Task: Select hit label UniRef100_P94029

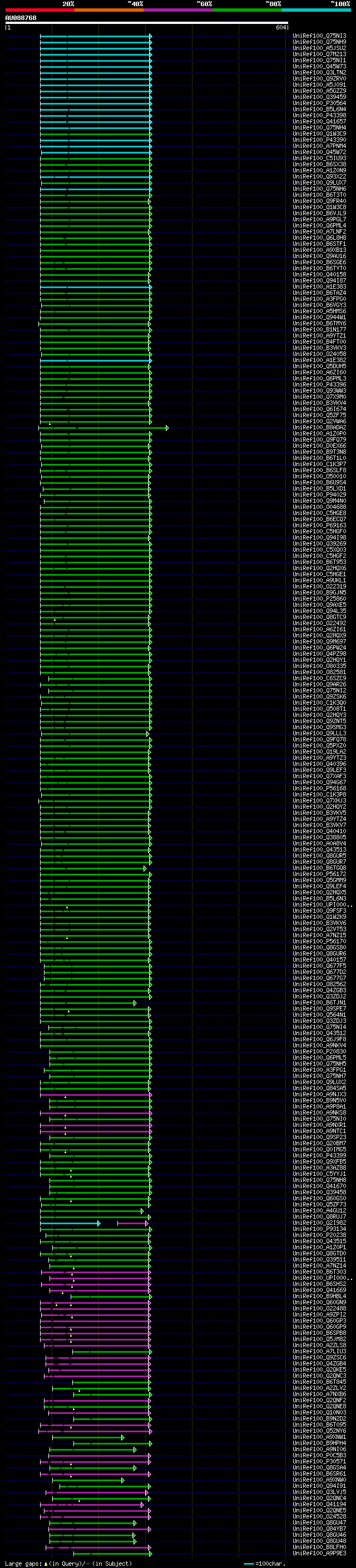Action: (319, 495)
